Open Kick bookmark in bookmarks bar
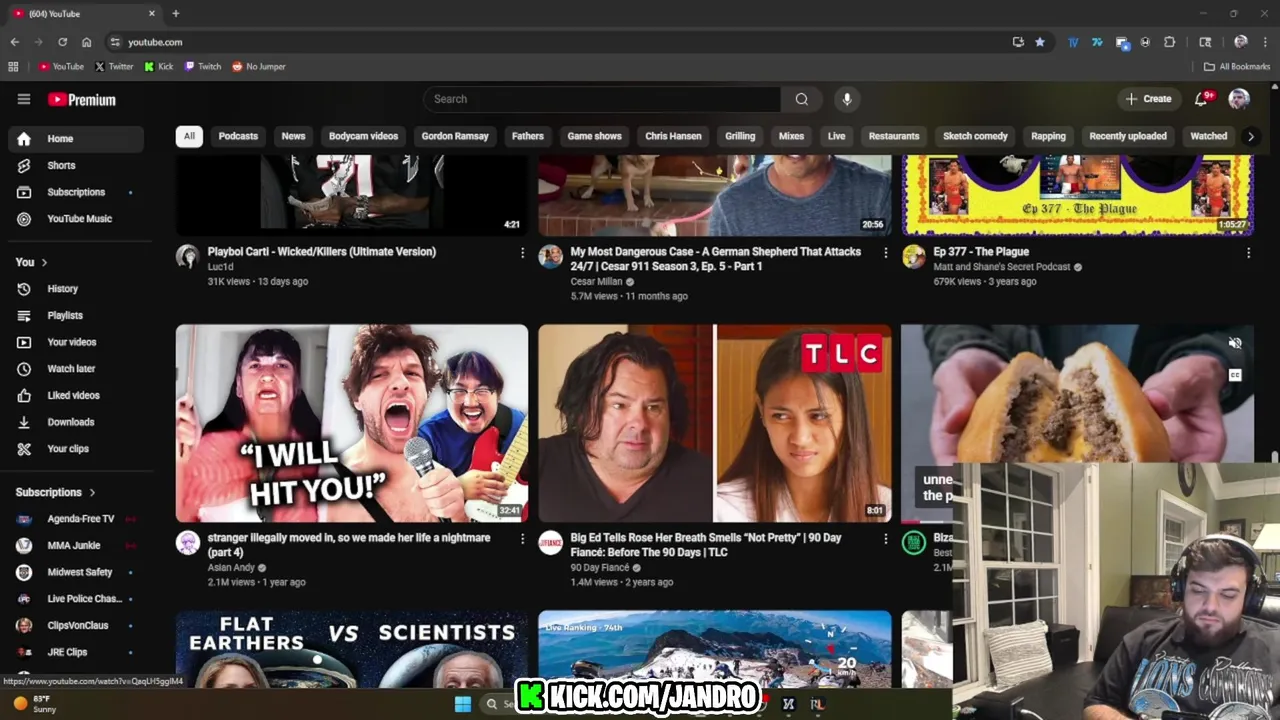 click(x=159, y=66)
